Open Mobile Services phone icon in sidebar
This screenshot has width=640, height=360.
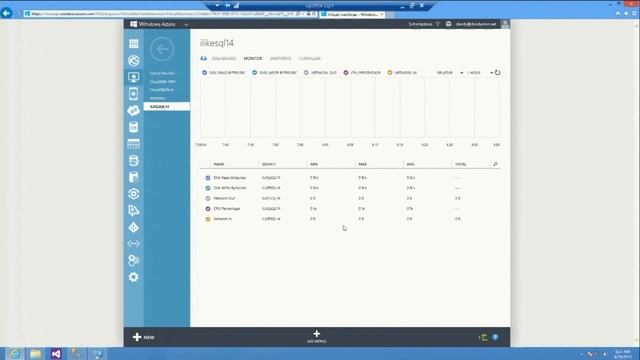pyautogui.click(x=133, y=94)
